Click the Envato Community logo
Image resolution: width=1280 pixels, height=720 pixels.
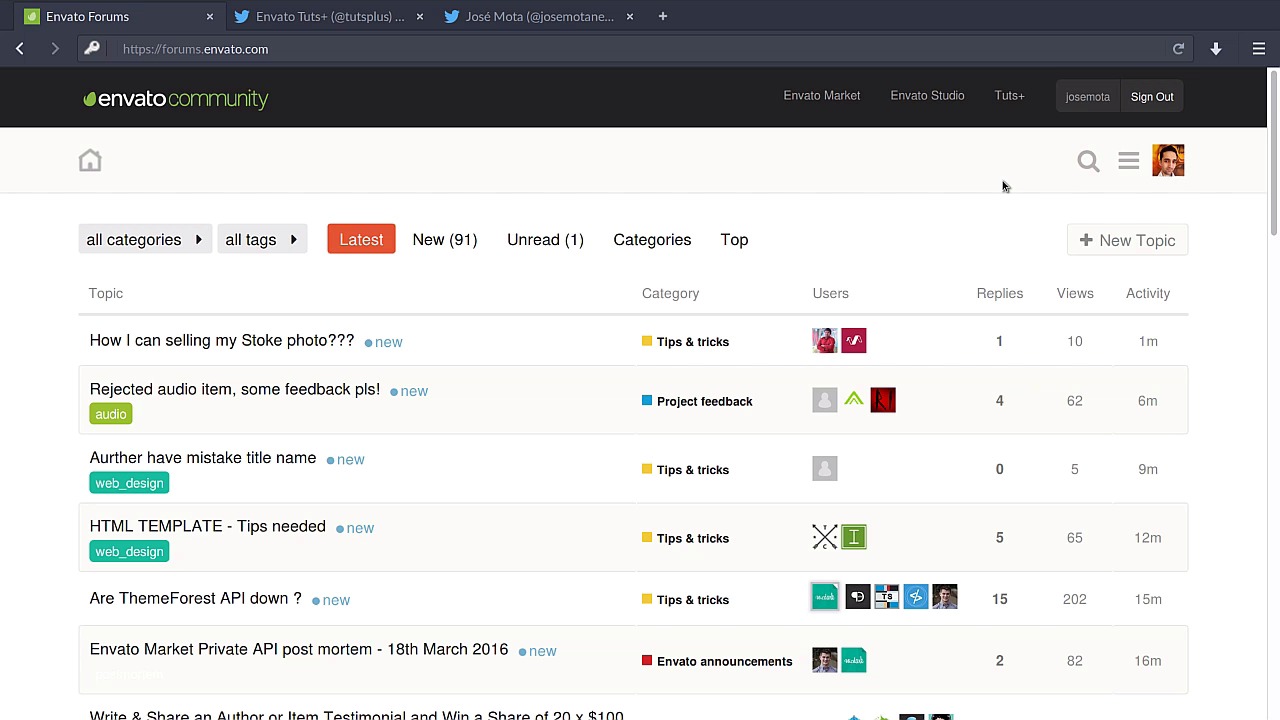pos(176,98)
